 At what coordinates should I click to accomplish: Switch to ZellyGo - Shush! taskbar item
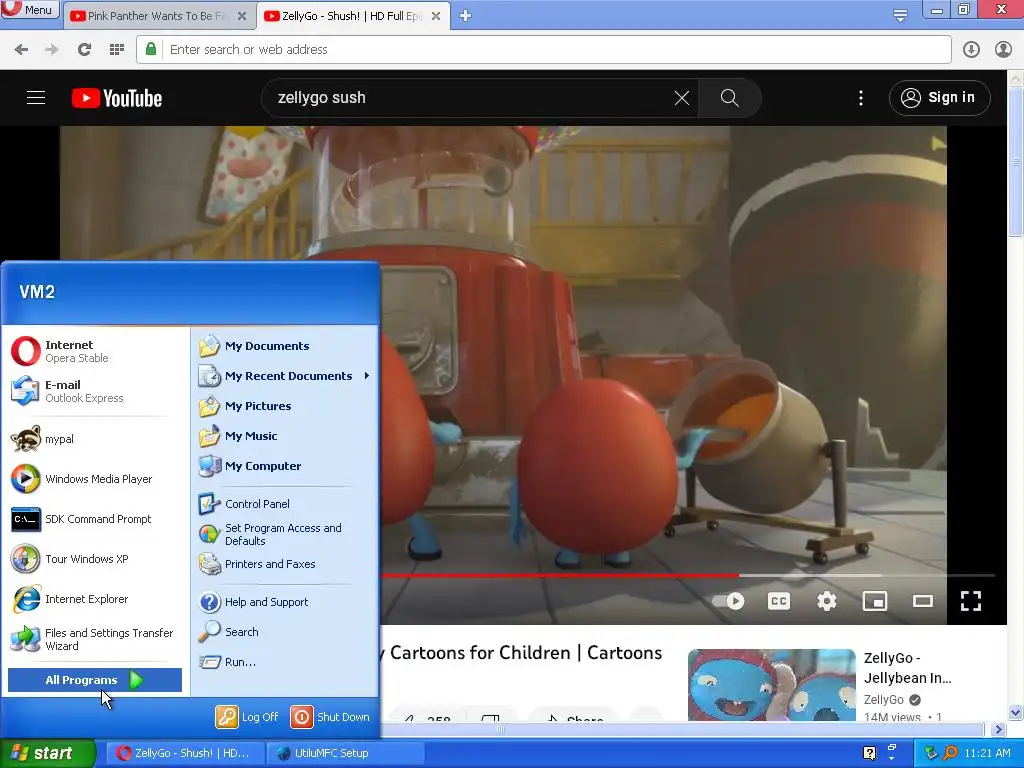(185, 754)
